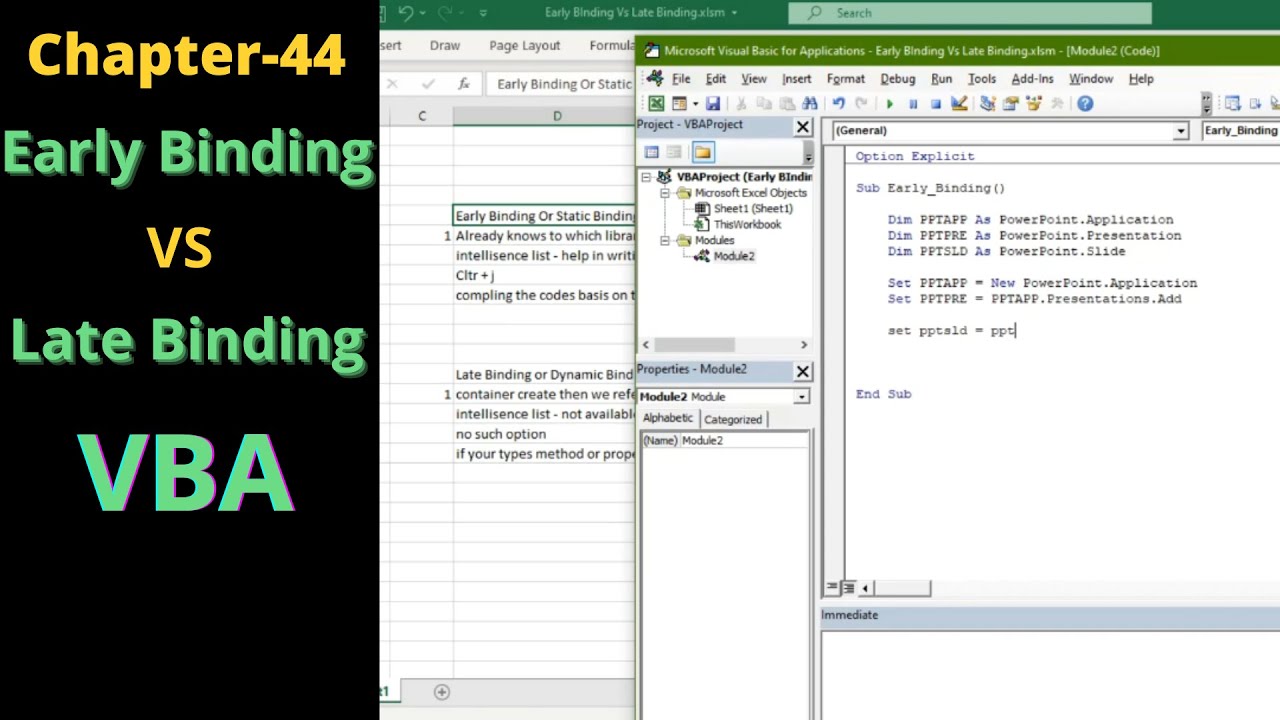Switch to Full Module View toggle
This screenshot has height=720, width=1280.
click(848, 588)
